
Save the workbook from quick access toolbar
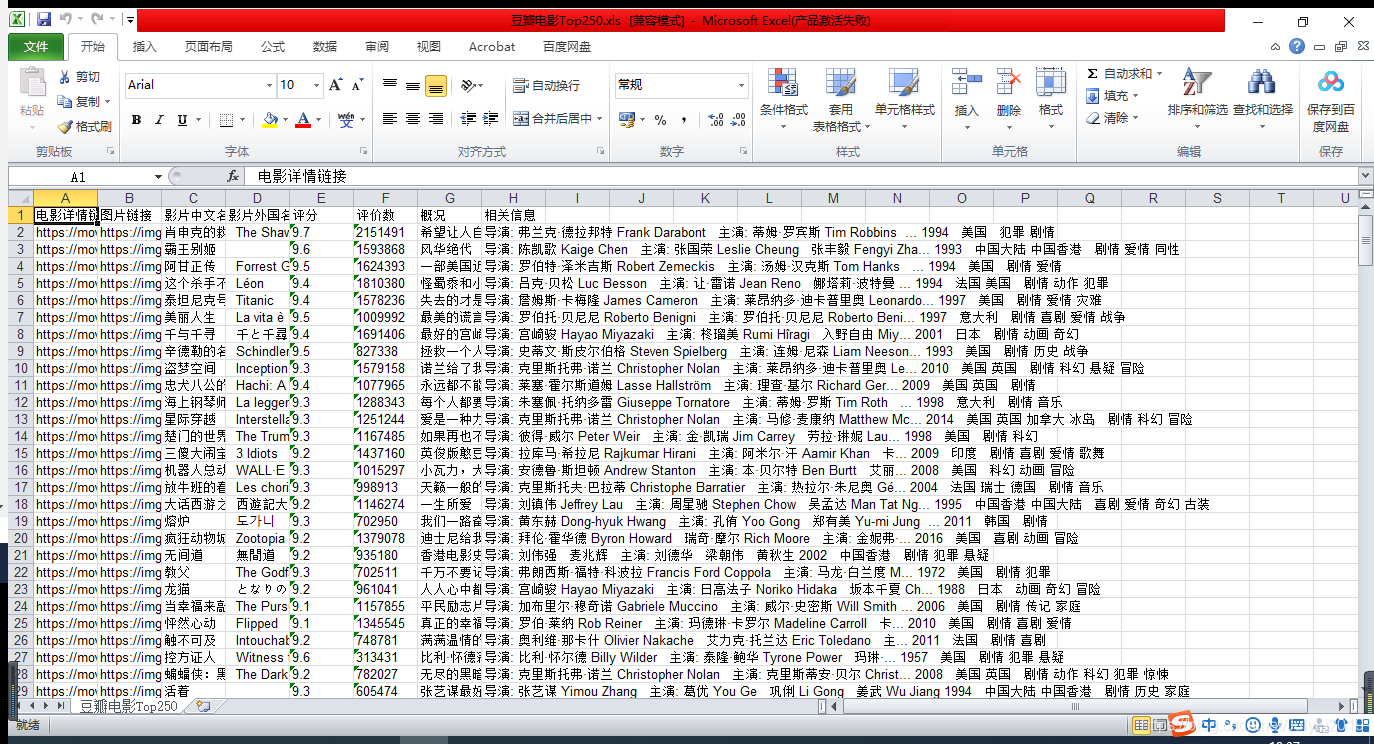pyautogui.click(x=43, y=19)
